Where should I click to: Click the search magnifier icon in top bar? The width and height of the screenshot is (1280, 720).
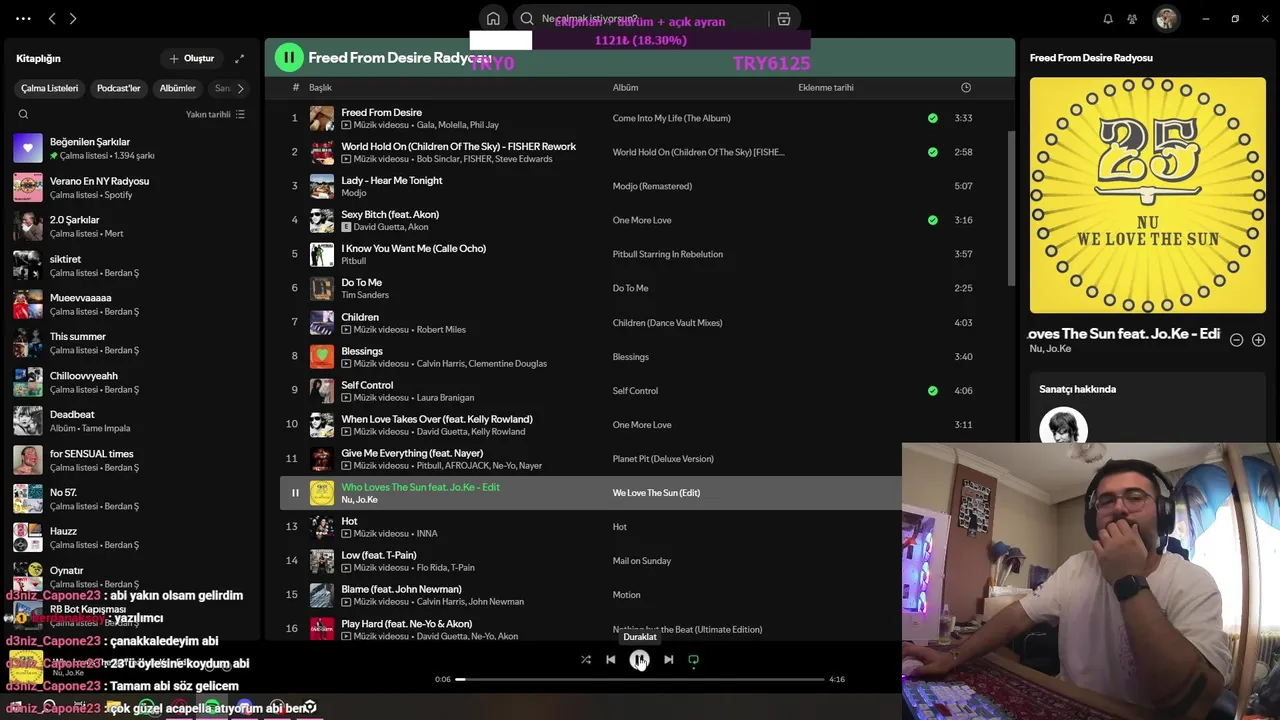coord(527,18)
